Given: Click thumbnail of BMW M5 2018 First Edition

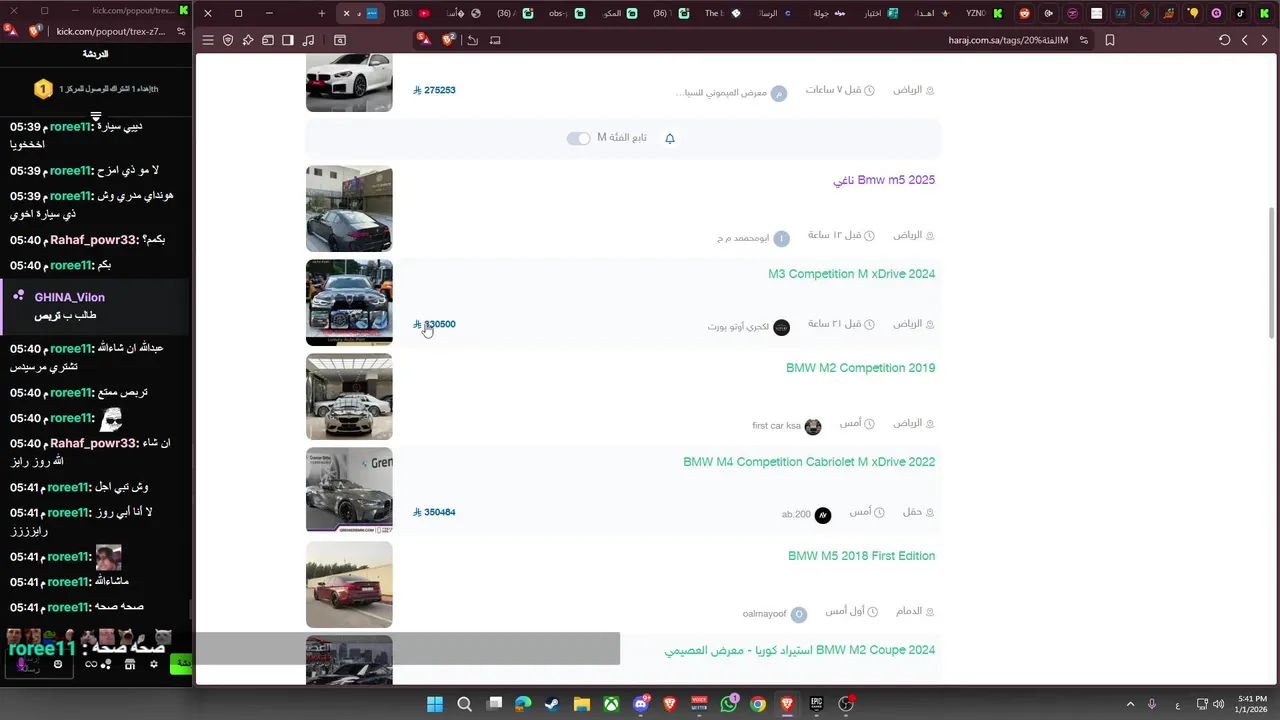Looking at the screenshot, I should [349, 585].
